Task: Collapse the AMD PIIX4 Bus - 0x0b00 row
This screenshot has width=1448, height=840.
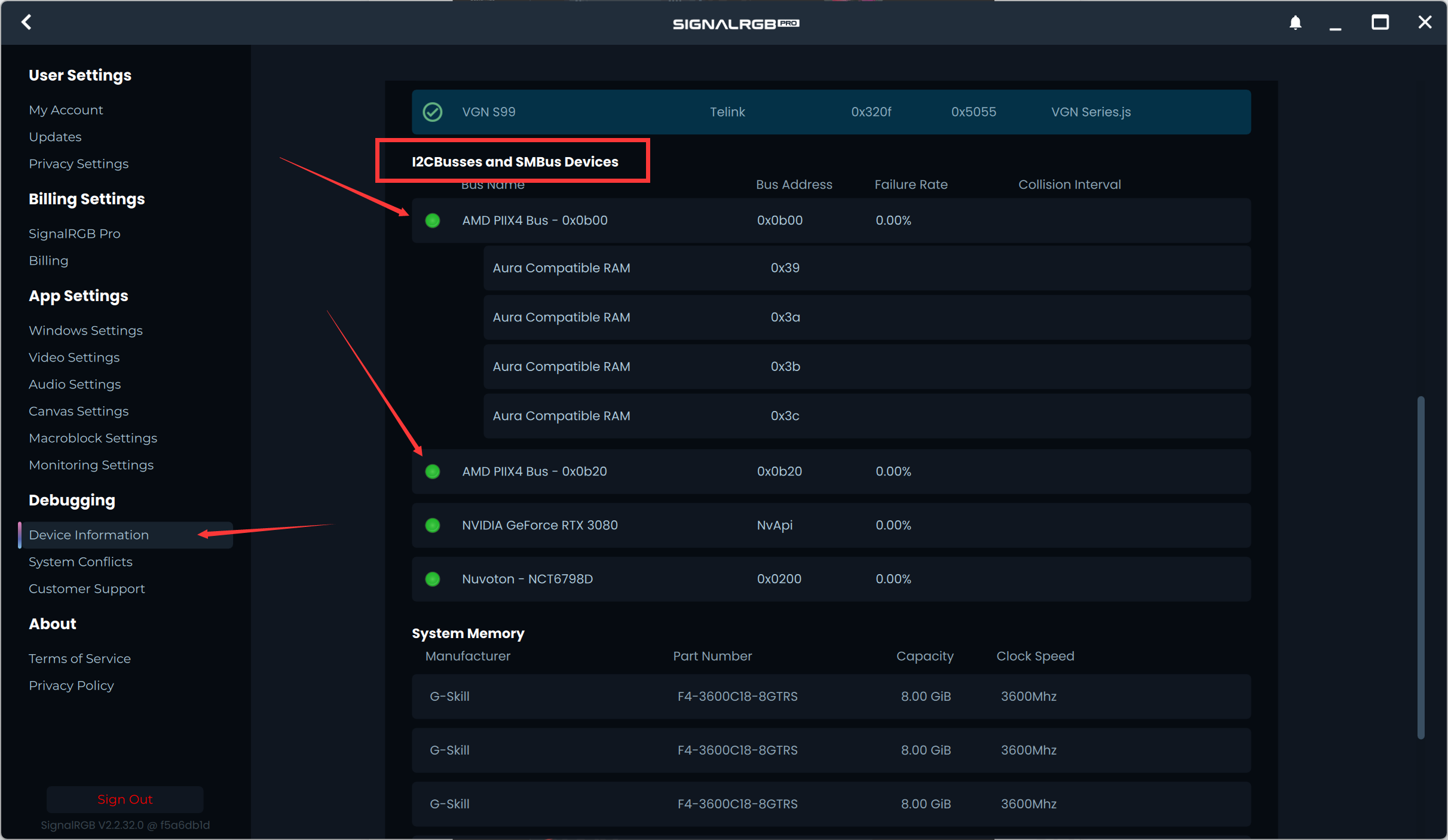Action: pos(831,220)
